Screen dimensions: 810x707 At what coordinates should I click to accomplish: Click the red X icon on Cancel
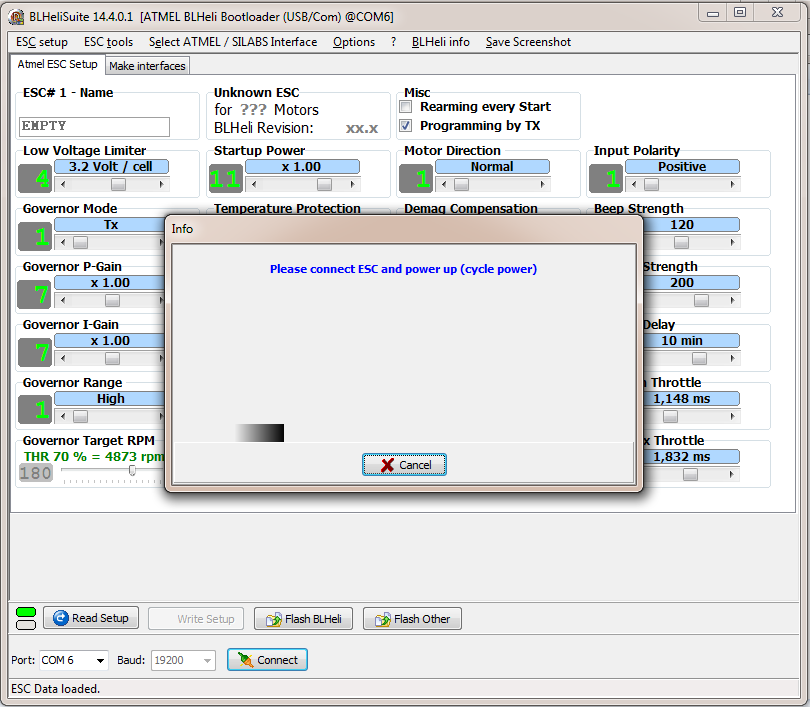(387, 465)
